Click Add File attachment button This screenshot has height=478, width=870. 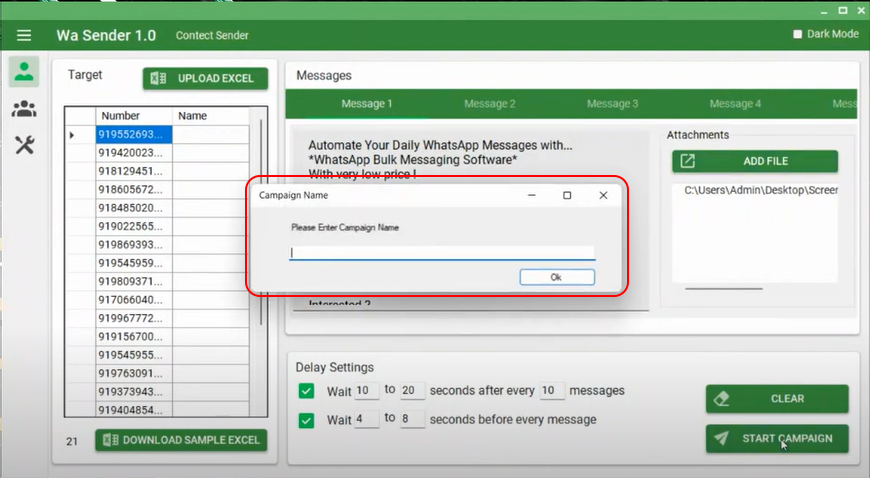(755, 161)
